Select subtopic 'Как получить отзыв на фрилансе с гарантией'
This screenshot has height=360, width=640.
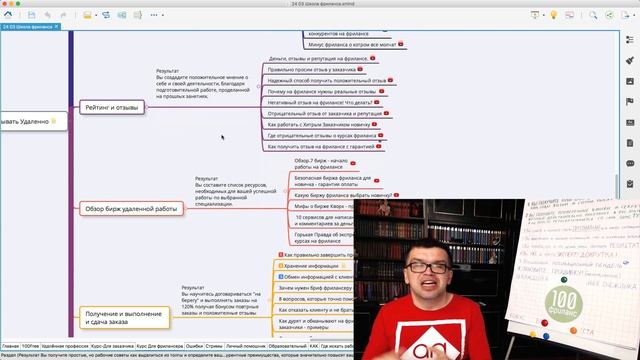321,147
